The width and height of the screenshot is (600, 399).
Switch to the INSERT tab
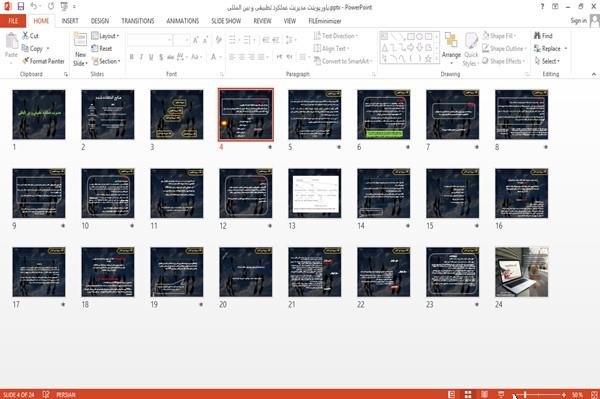[x=70, y=21]
